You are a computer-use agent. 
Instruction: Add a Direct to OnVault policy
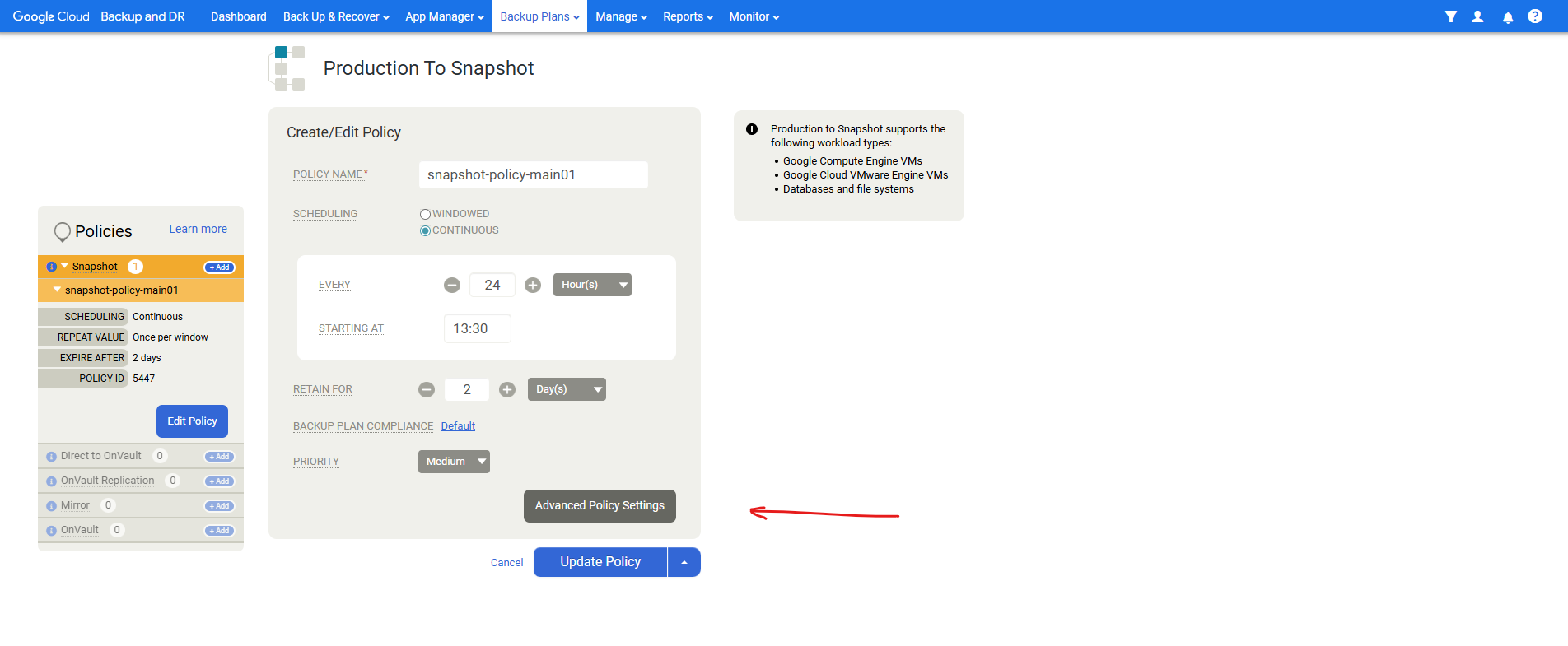tap(220, 457)
